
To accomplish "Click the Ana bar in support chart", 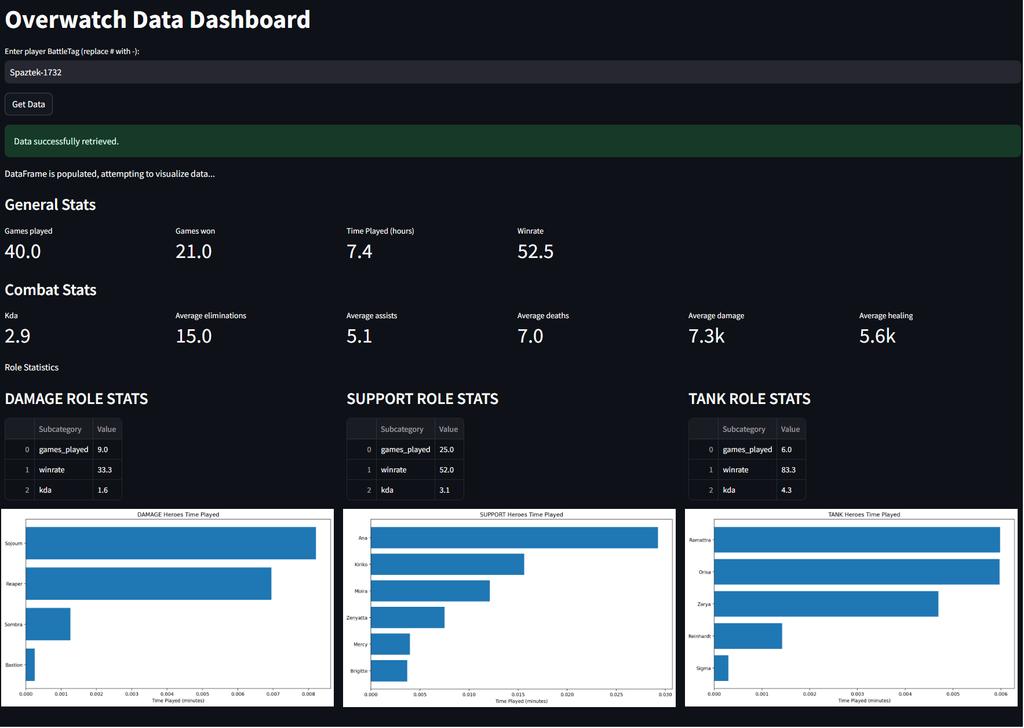I will 515,538.
